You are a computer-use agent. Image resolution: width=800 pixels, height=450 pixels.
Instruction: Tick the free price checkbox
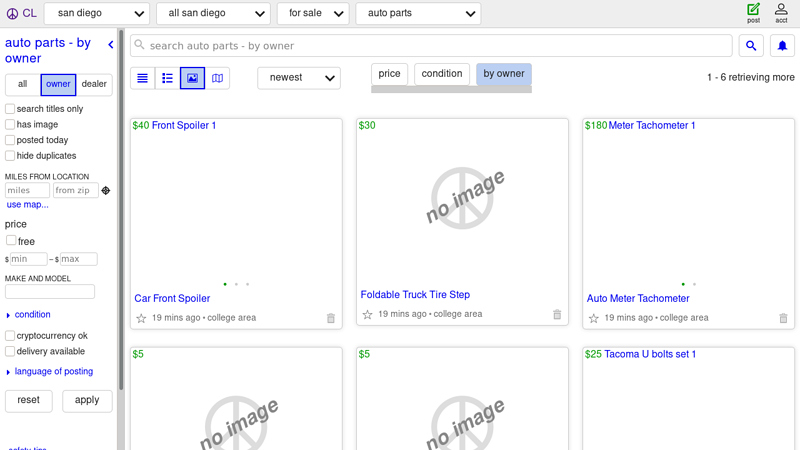[11, 240]
